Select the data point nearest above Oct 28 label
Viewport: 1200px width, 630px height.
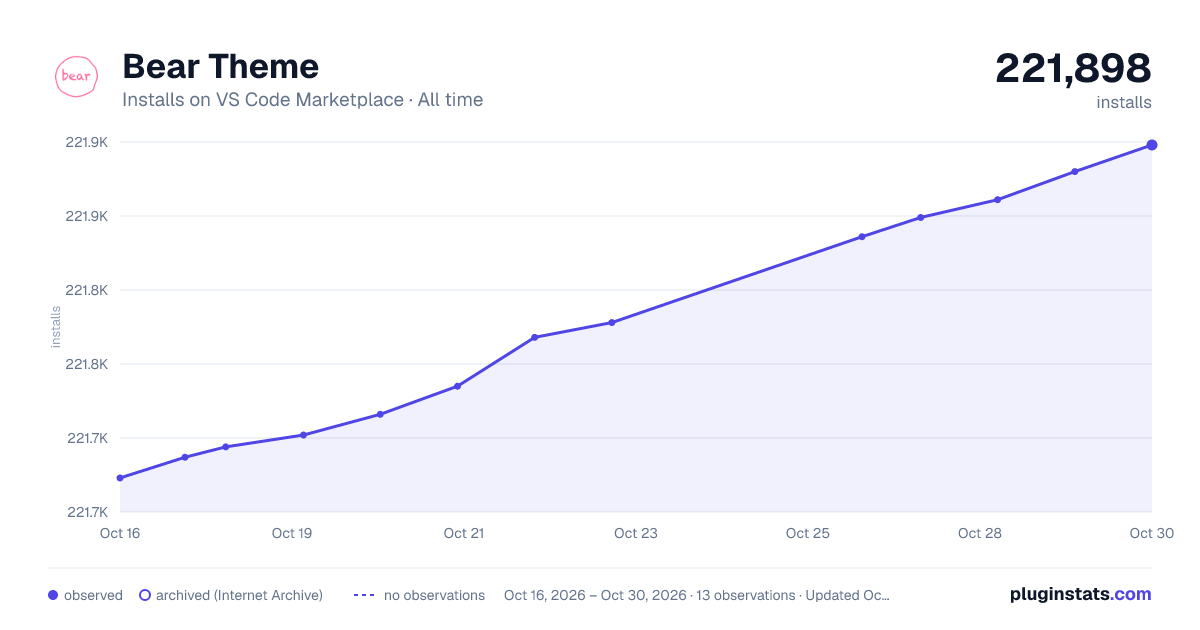click(x=998, y=200)
